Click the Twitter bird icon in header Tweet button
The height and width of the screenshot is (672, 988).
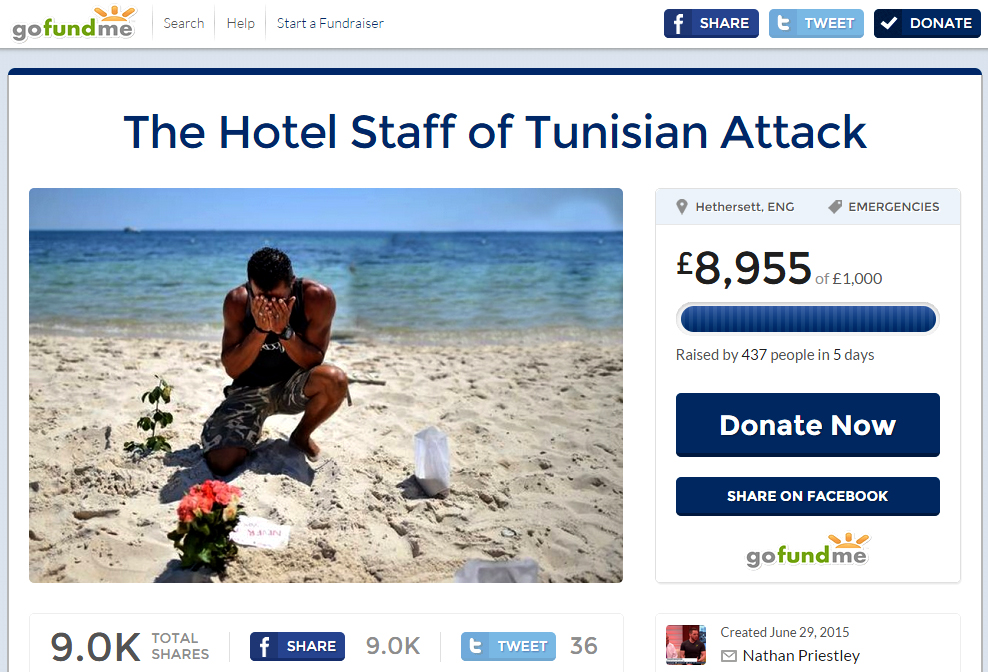[x=783, y=23]
